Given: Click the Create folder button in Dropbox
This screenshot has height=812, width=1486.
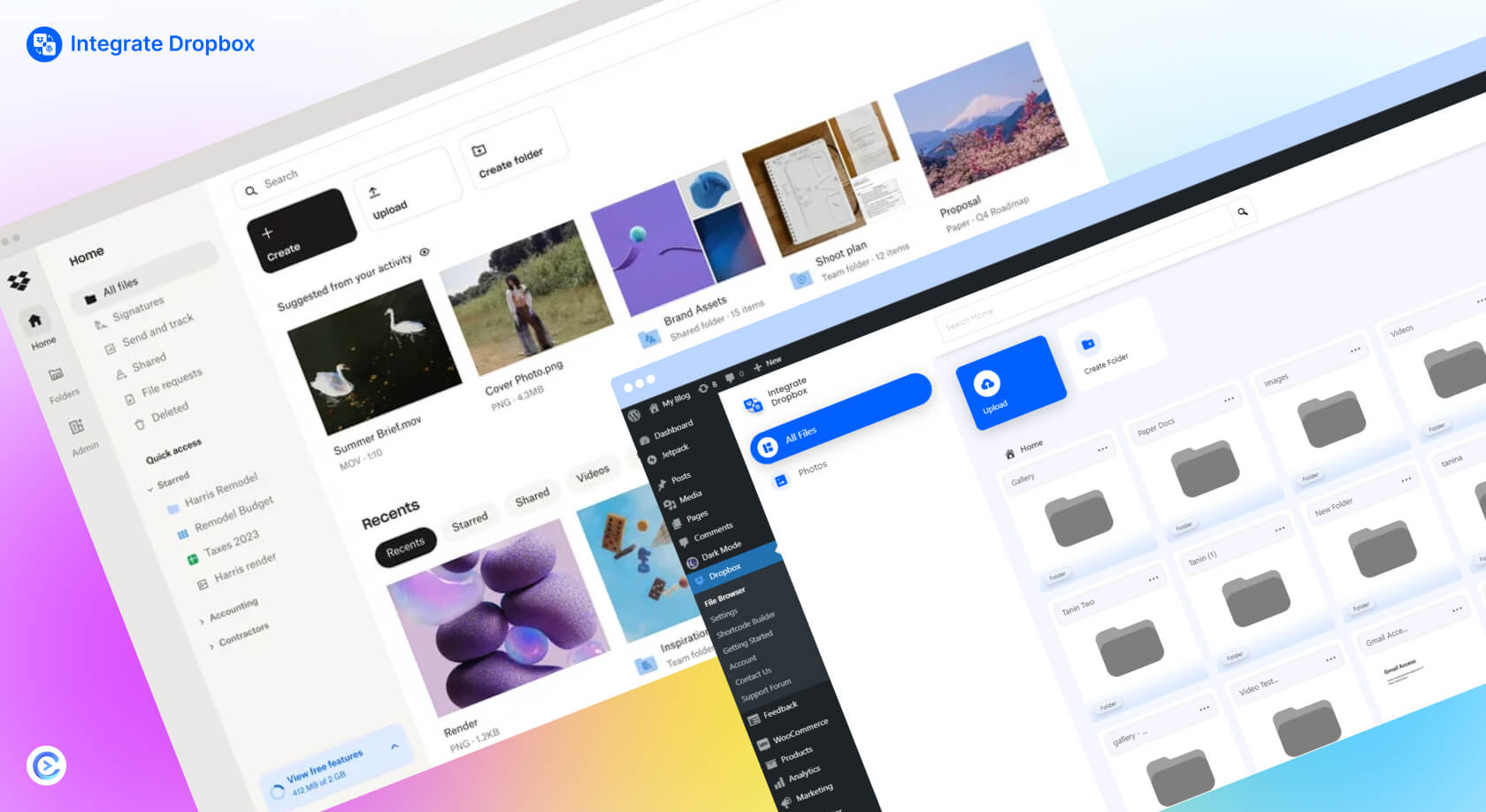Looking at the screenshot, I should click(513, 149).
